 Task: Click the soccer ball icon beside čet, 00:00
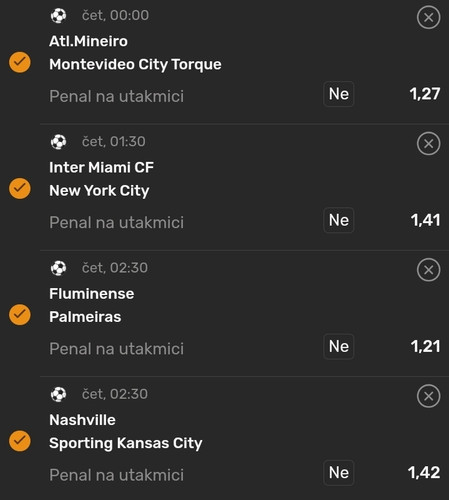pyautogui.click(x=58, y=15)
